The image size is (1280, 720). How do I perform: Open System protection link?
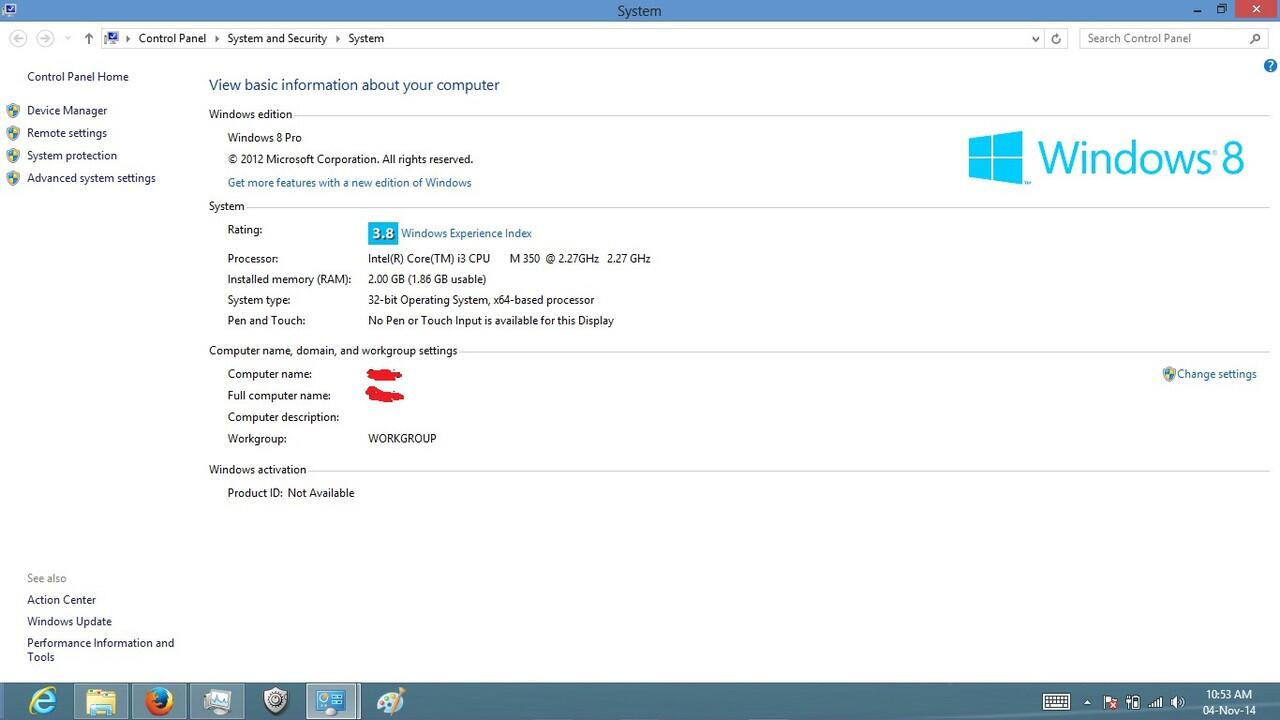[x=72, y=156]
